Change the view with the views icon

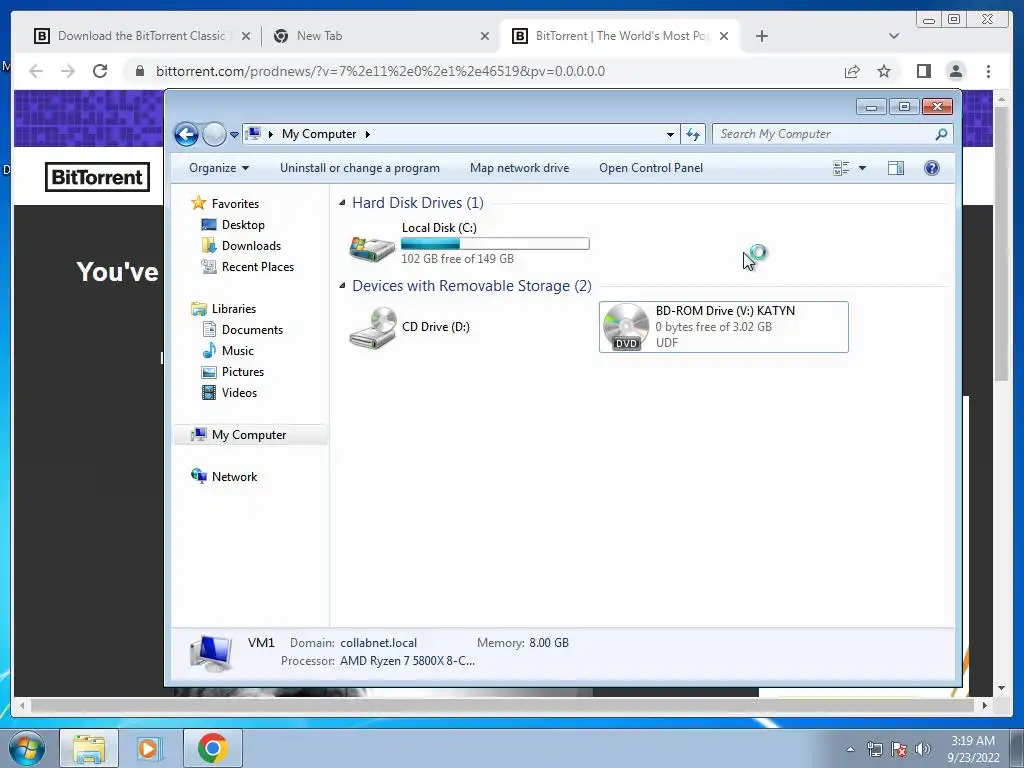841,168
